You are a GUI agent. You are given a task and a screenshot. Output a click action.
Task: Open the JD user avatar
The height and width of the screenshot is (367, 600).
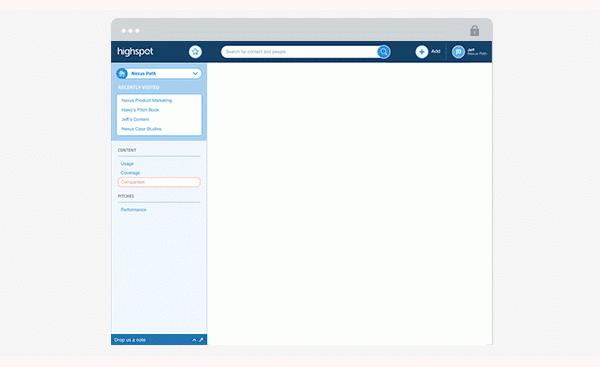tap(458, 52)
